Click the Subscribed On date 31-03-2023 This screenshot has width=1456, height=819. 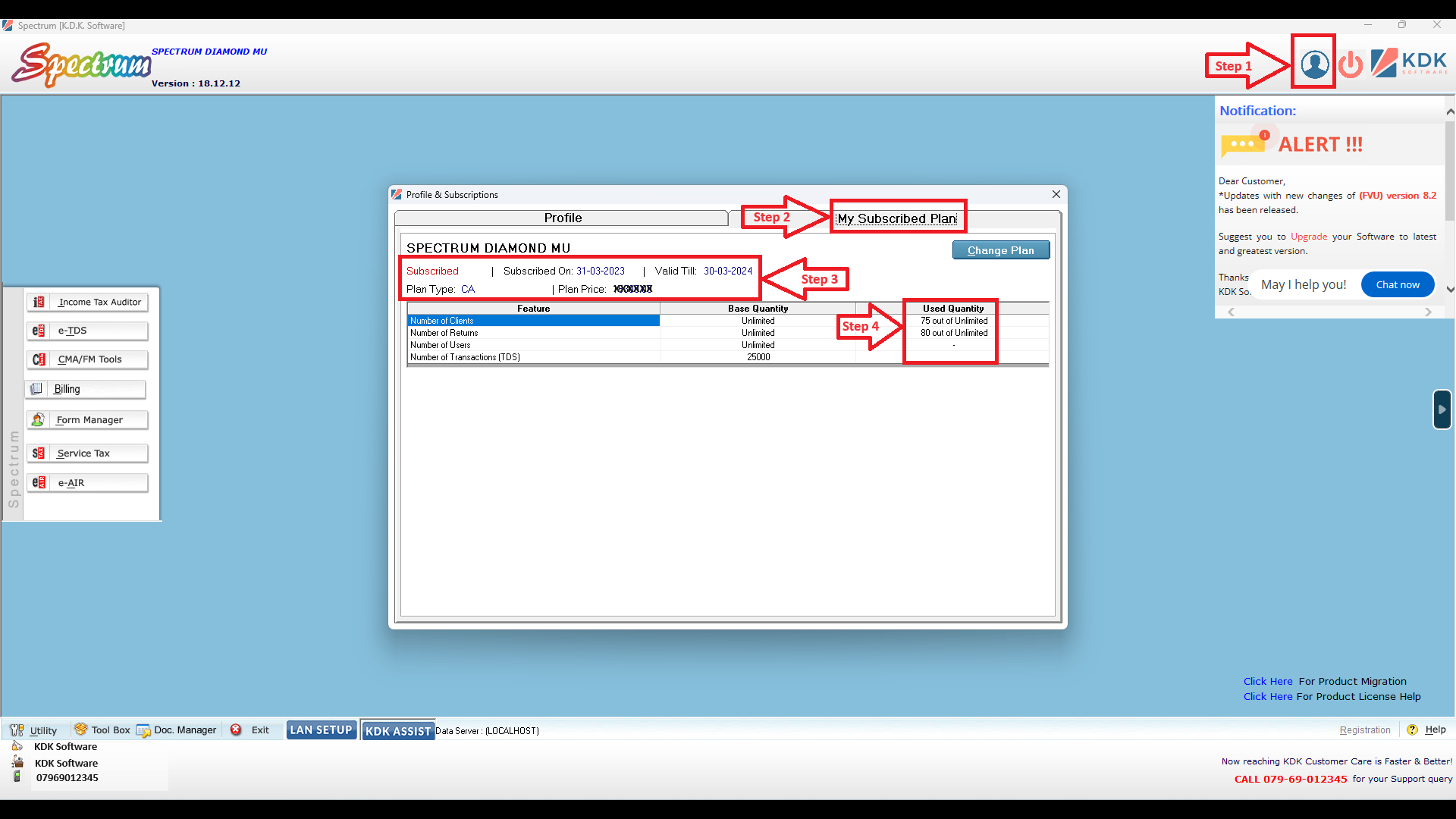coord(600,271)
